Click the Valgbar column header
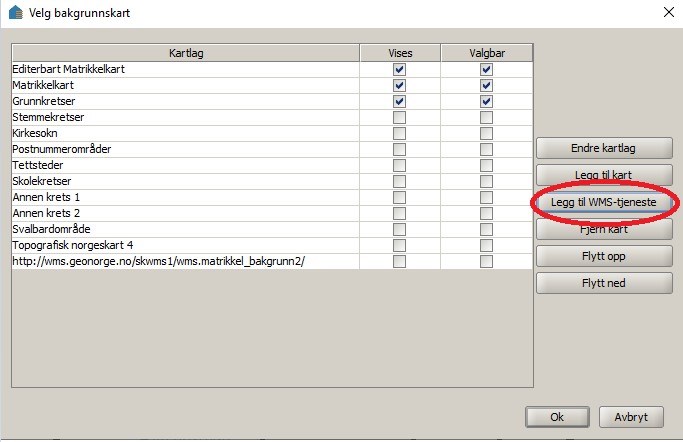Image resolution: width=683 pixels, height=442 pixels. 486,53
